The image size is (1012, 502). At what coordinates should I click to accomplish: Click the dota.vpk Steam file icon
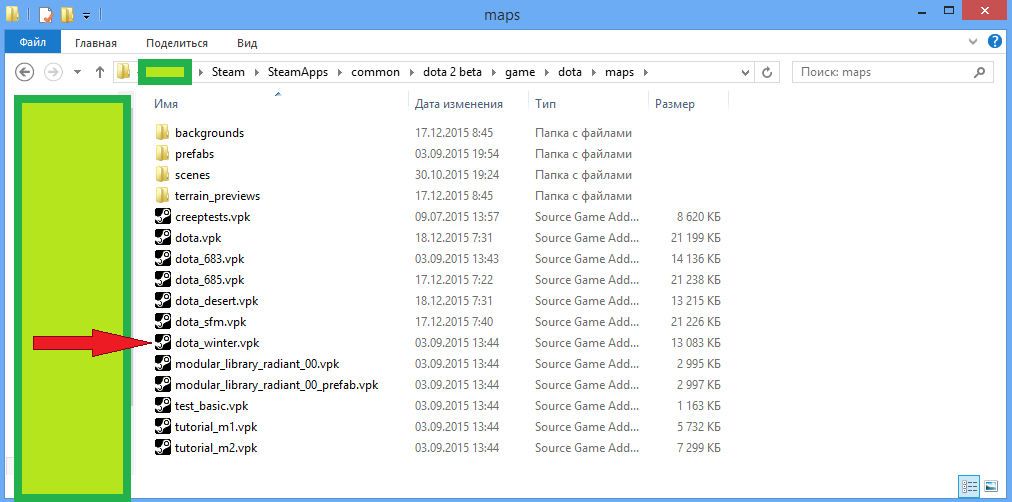point(162,237)
